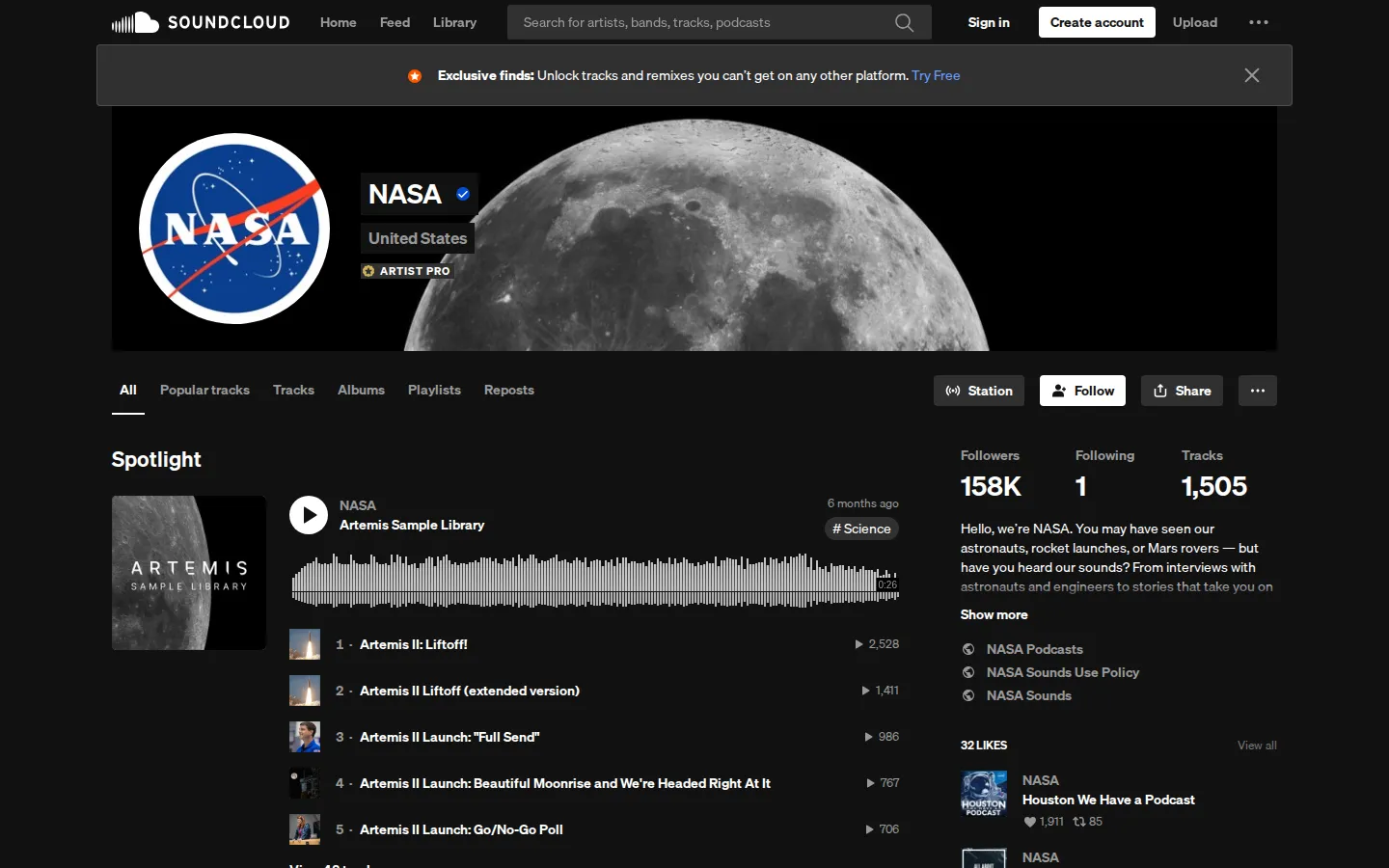Click globe icon beside NASA Sounds
Viewport: 1389px width, 868px height.
(x=968, y=695)
